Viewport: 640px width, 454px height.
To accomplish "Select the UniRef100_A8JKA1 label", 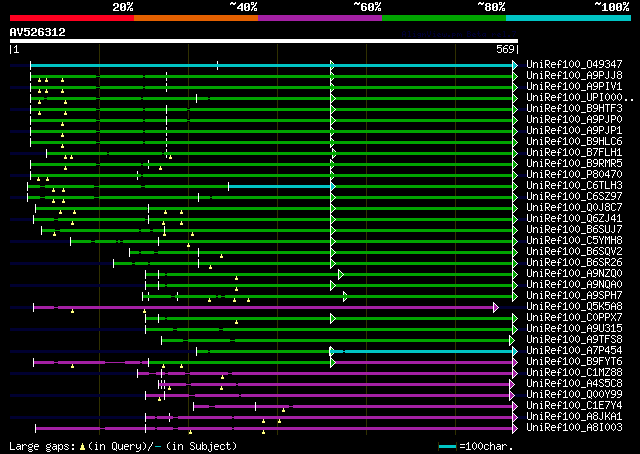I will (x=574, y=417).
